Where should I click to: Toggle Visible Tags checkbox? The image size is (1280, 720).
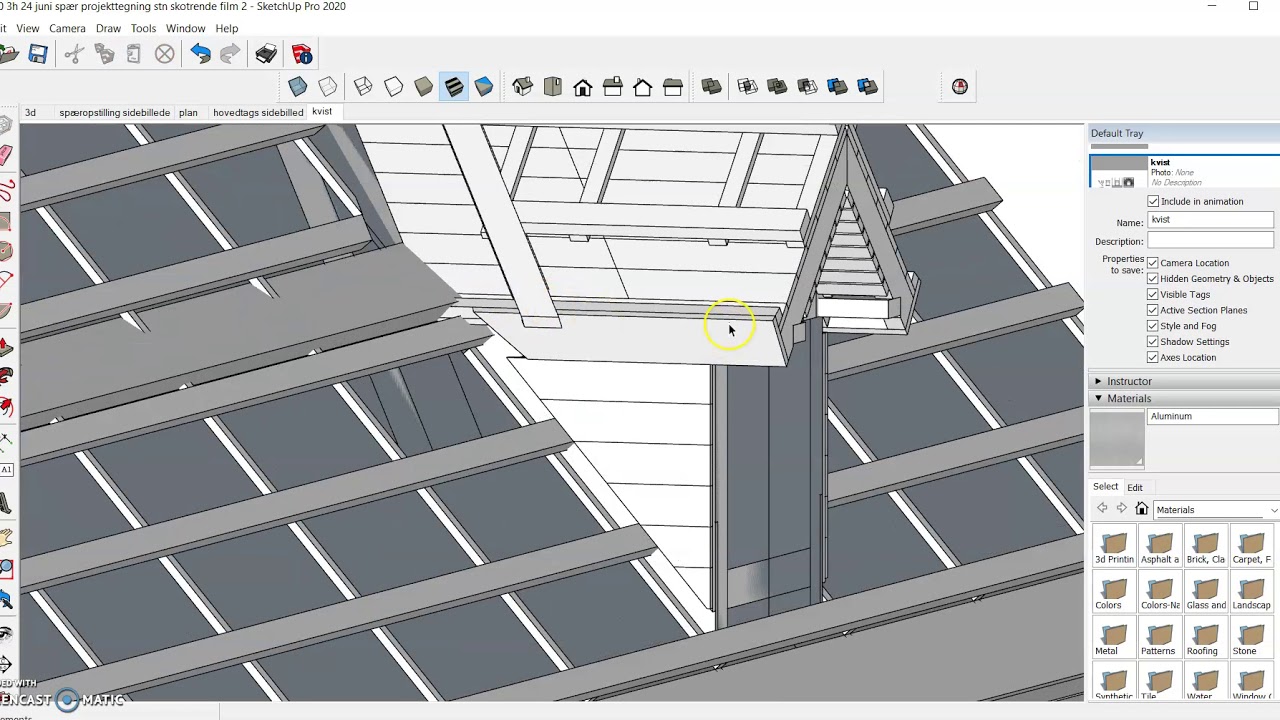[x=1153, y=295]
